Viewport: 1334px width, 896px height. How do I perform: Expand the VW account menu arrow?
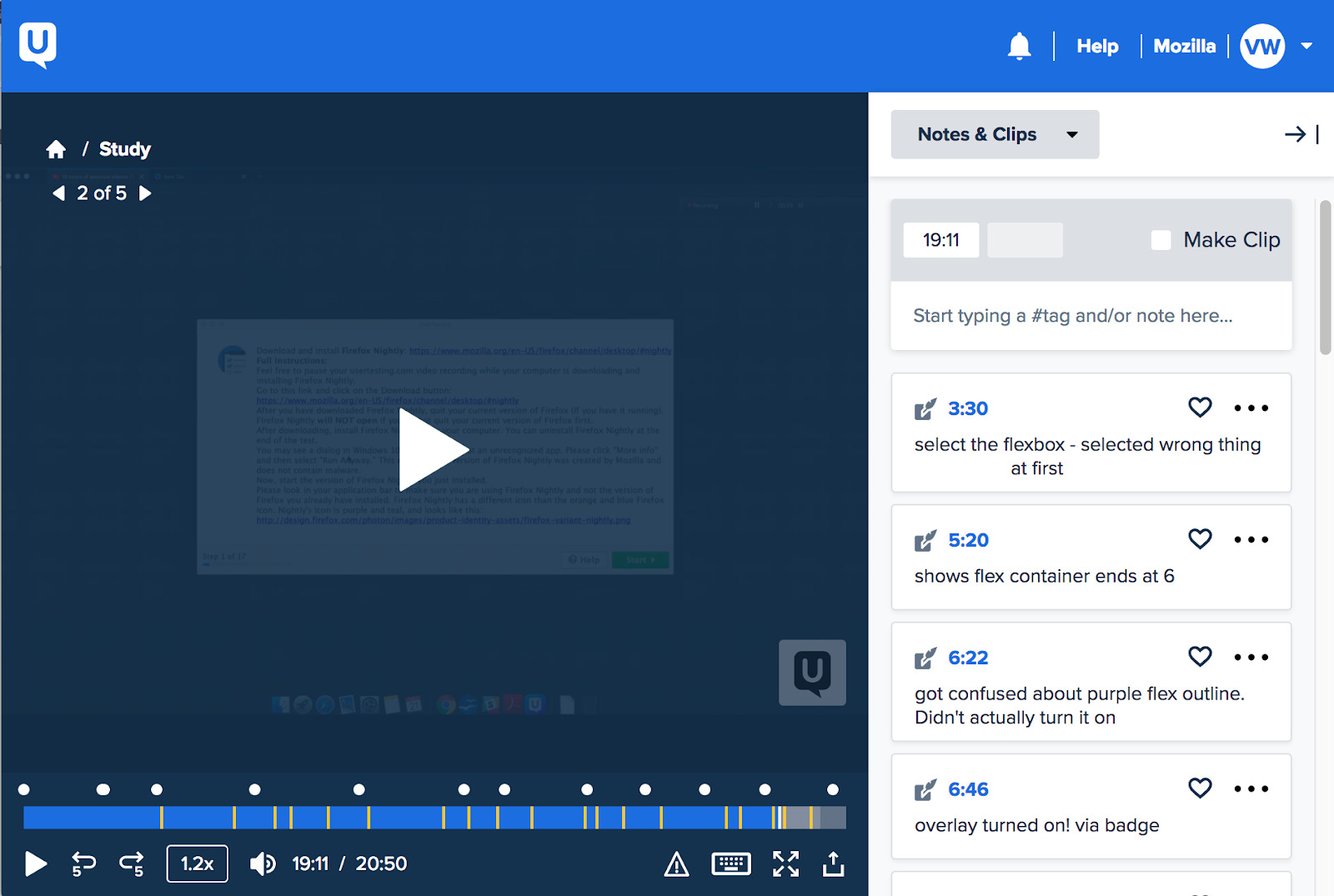(x=1306, y=47)
